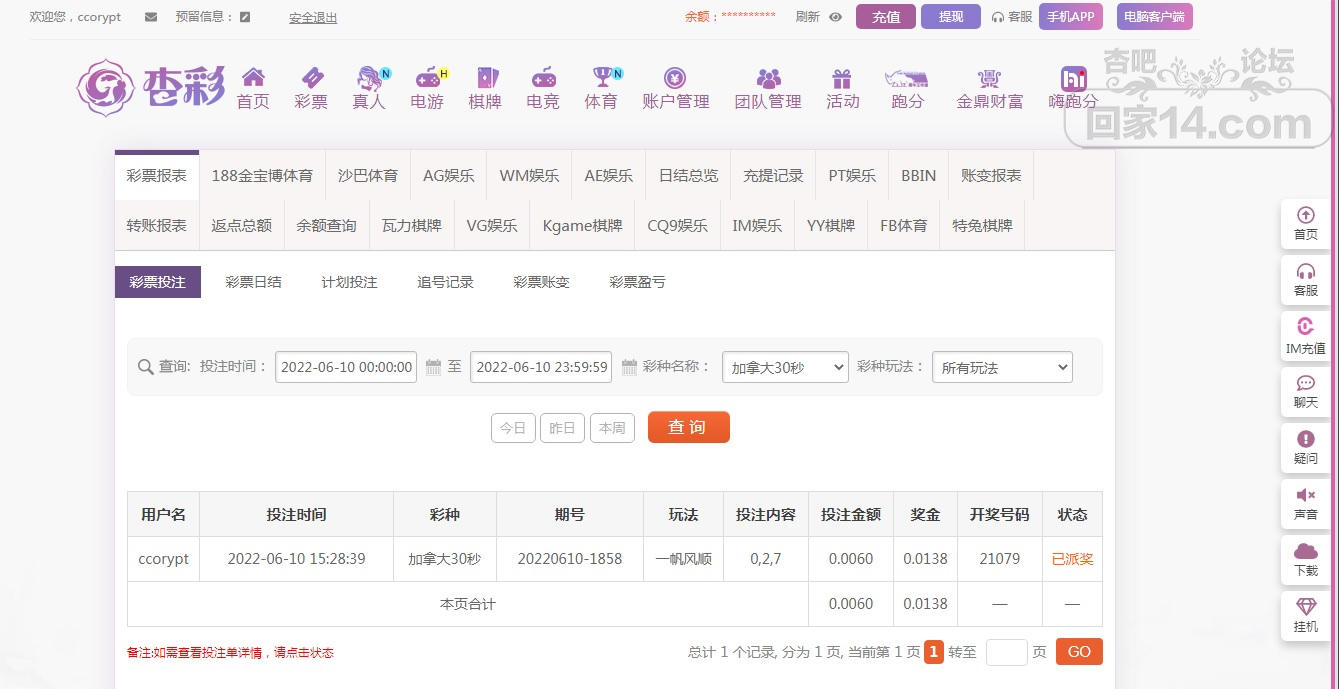Click the page number input field
Viewport: 1339px width, 689px height.
point(1006,652)
